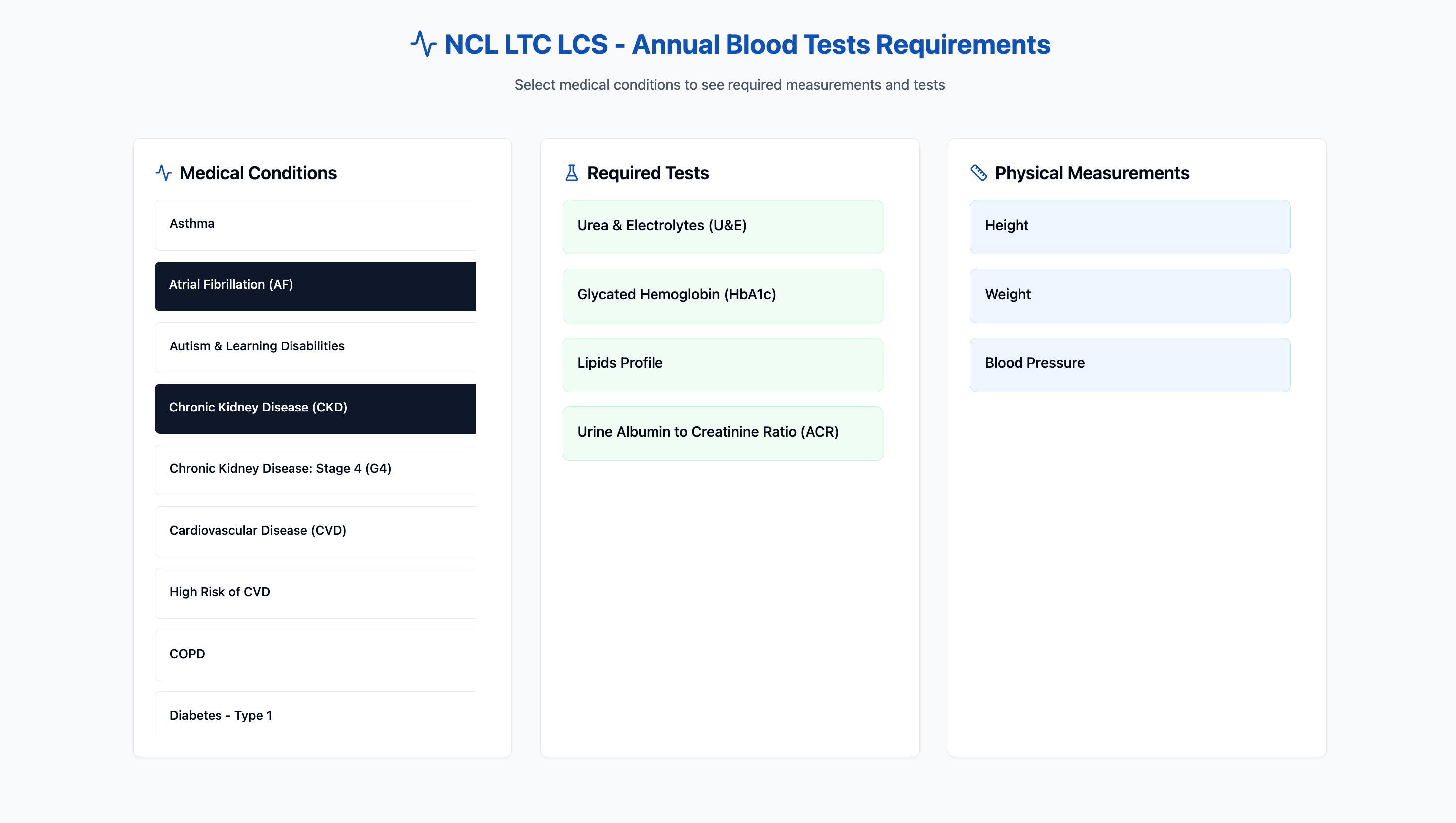Click the Weight measurement card
Viewport: 1456px width, 823px height.
click(x=1129, y=295)
